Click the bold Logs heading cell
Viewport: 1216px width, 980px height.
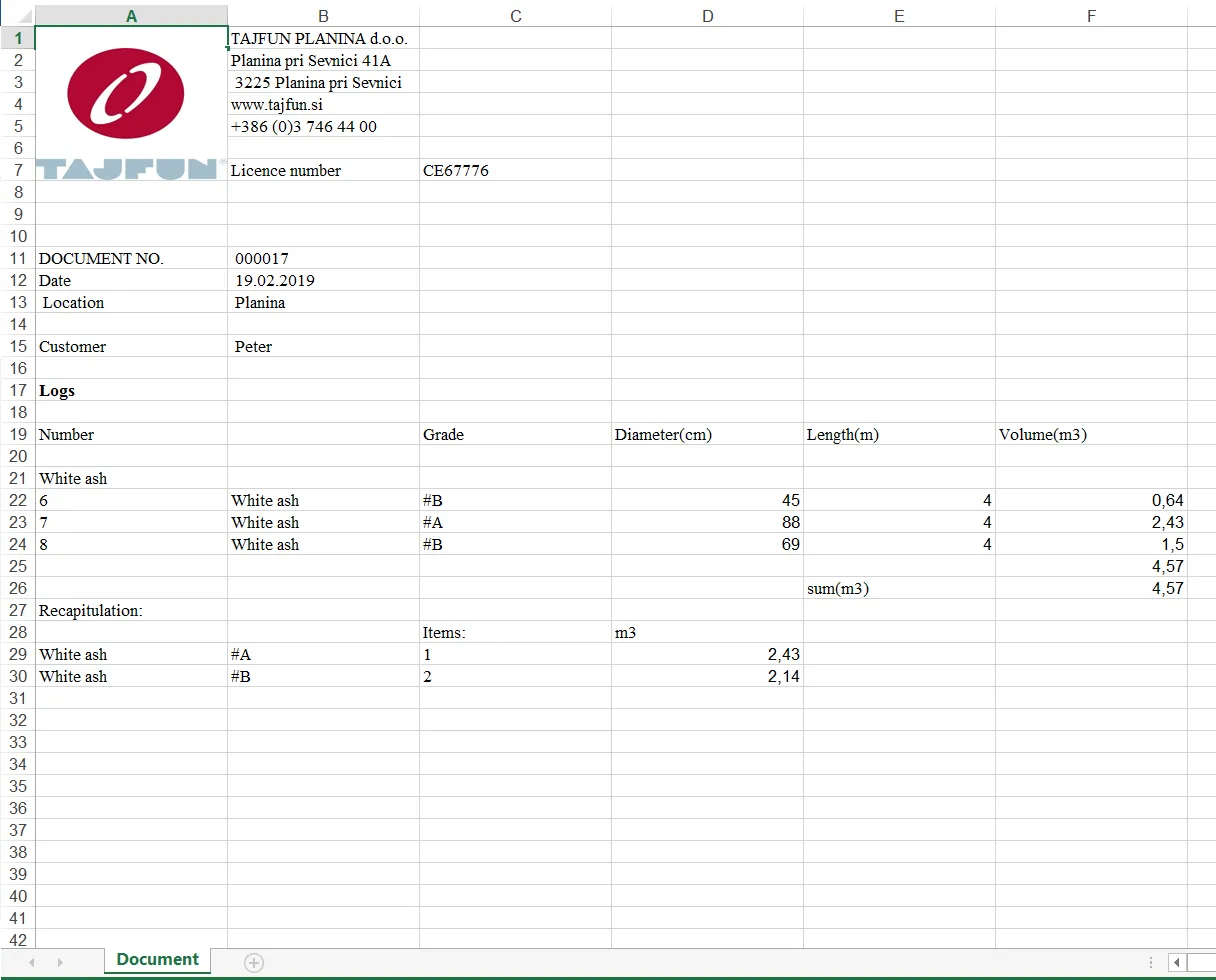(x=131, y=390)
